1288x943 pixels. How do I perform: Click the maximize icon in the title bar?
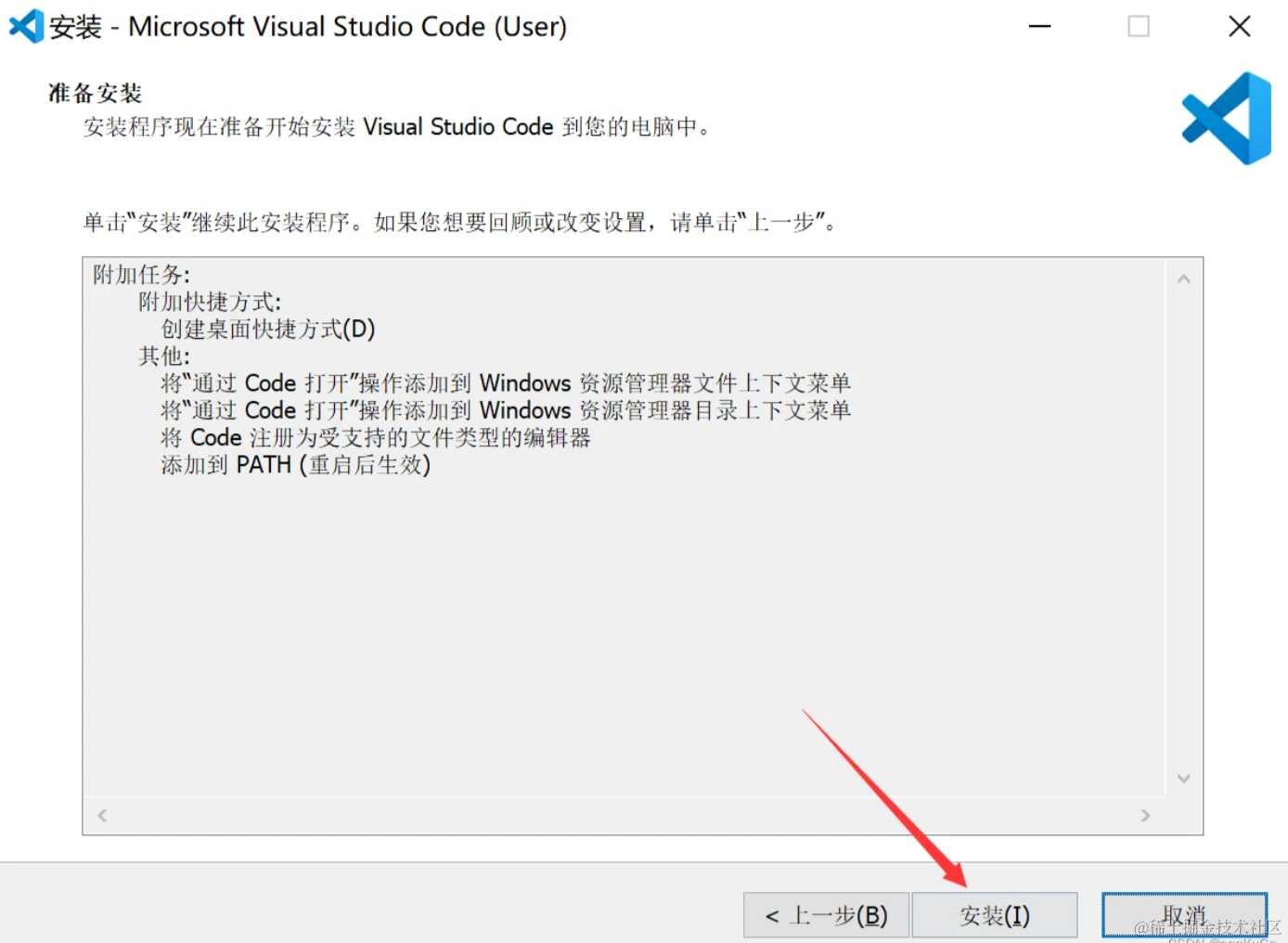pos(1139,26)
